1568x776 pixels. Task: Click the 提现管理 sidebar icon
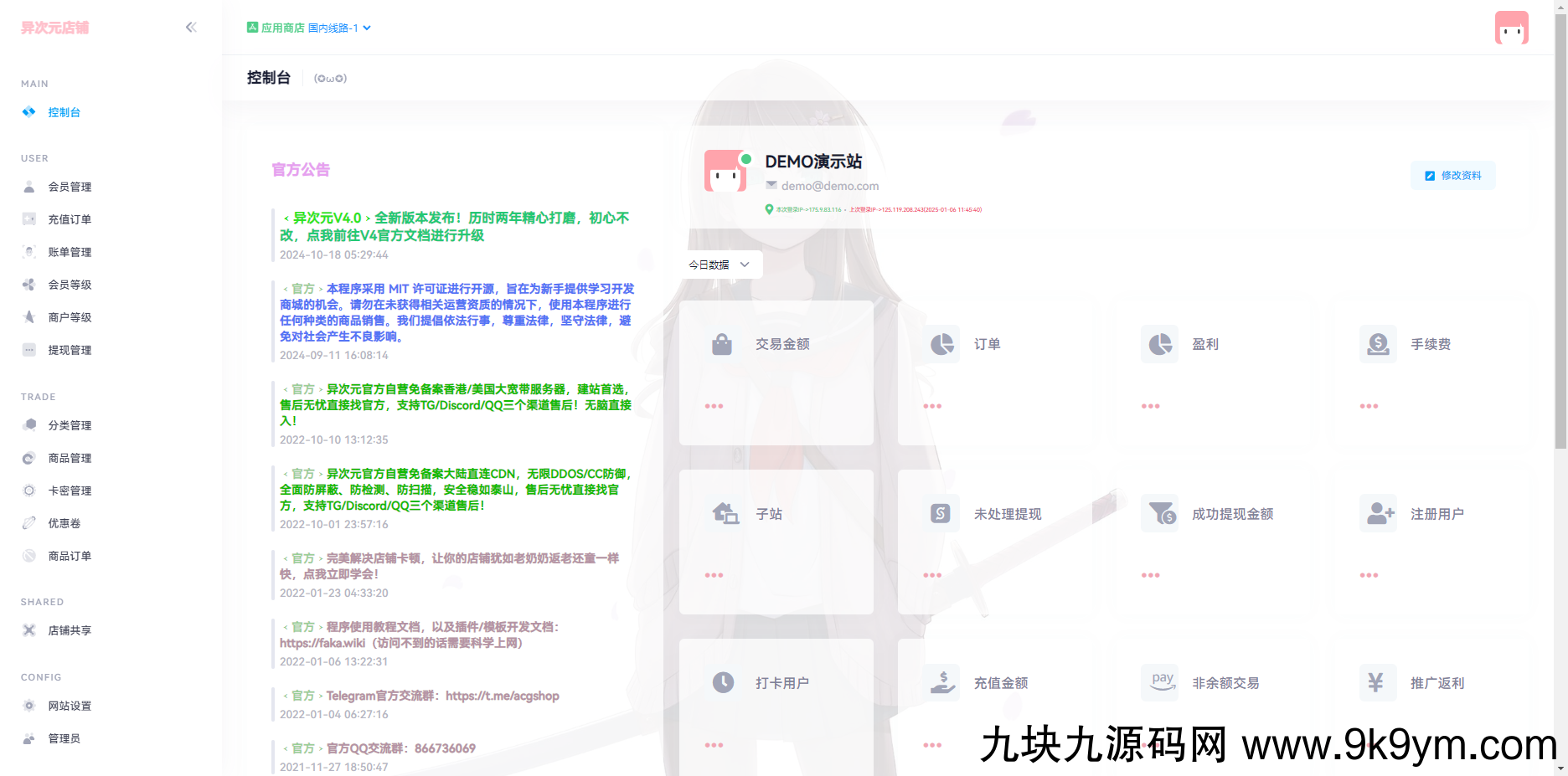tap(29, 350)
